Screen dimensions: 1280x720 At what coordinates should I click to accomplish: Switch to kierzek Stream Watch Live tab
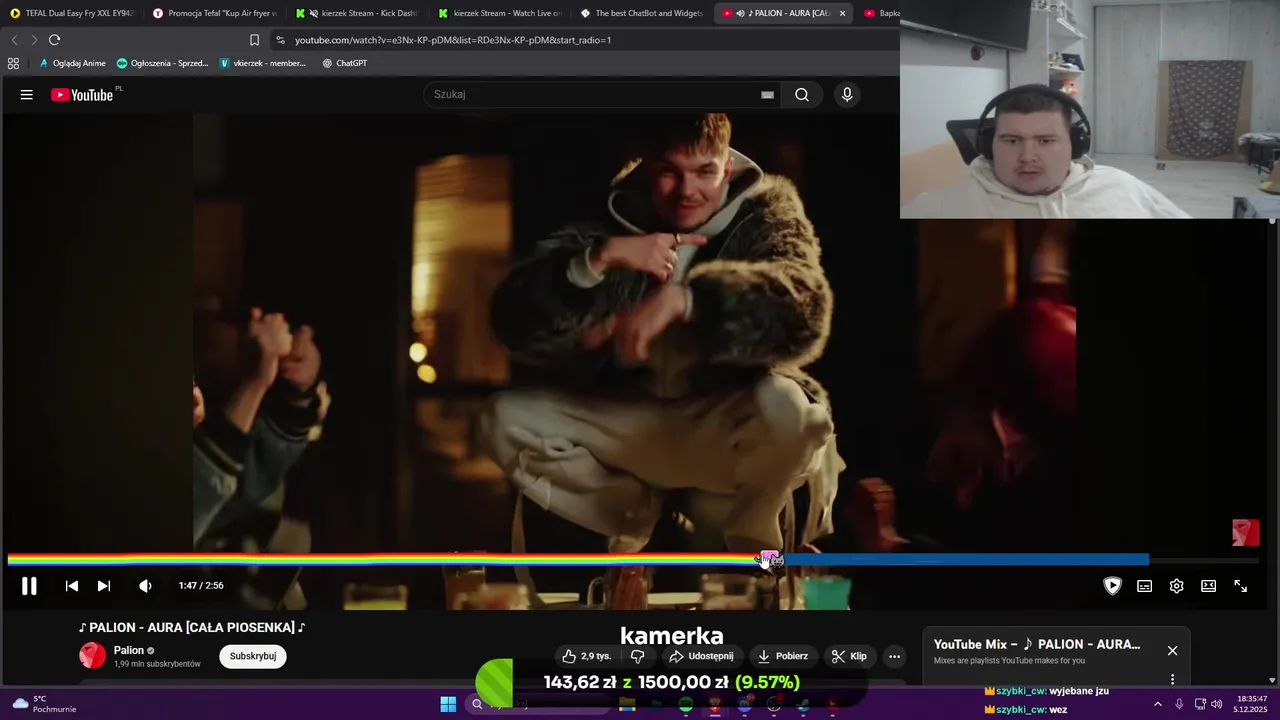500,13
